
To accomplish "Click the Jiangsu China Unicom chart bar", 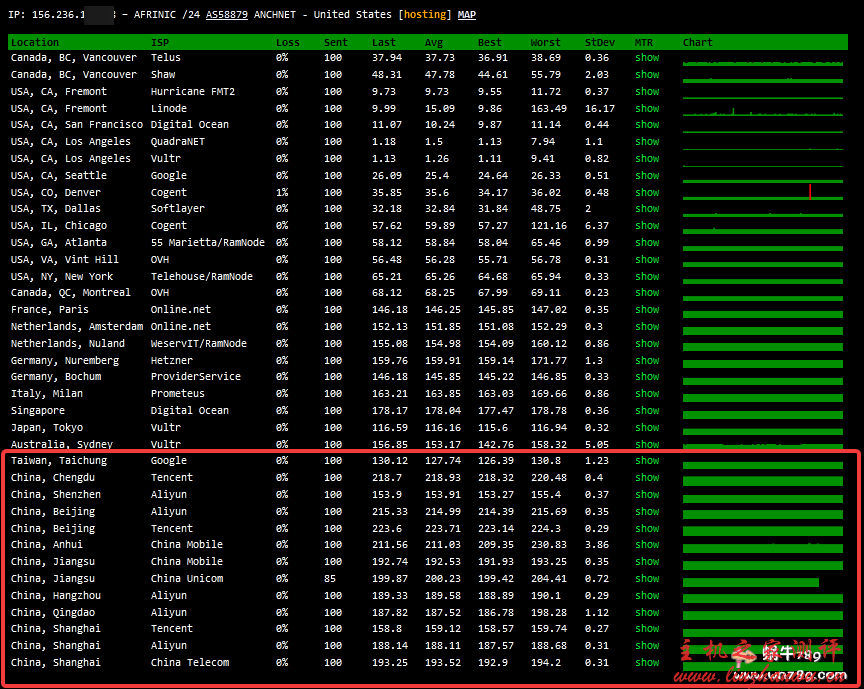I will 750,581.
